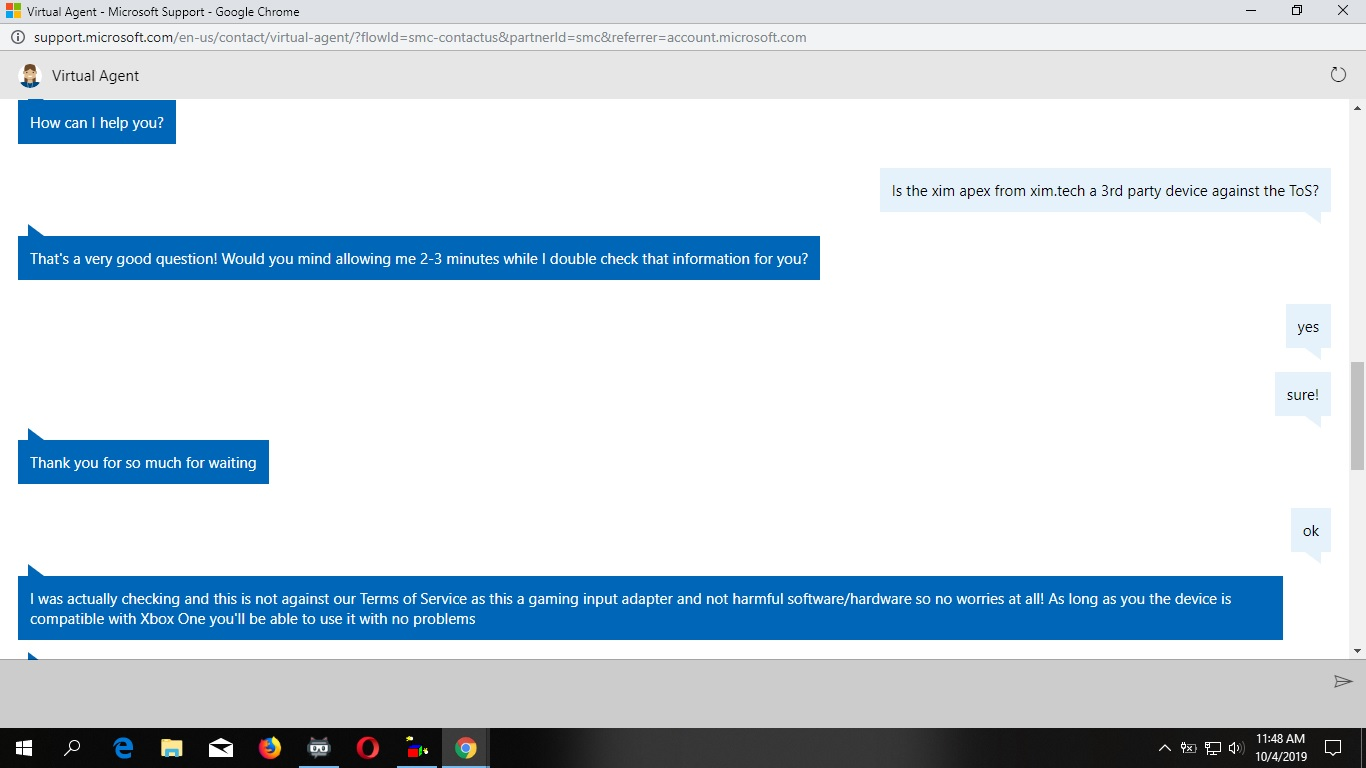The height and width of the screenshot is (768, 1366).
Task: Open Streamlabs OBS from the taskbar
Action: pos(318,747)
